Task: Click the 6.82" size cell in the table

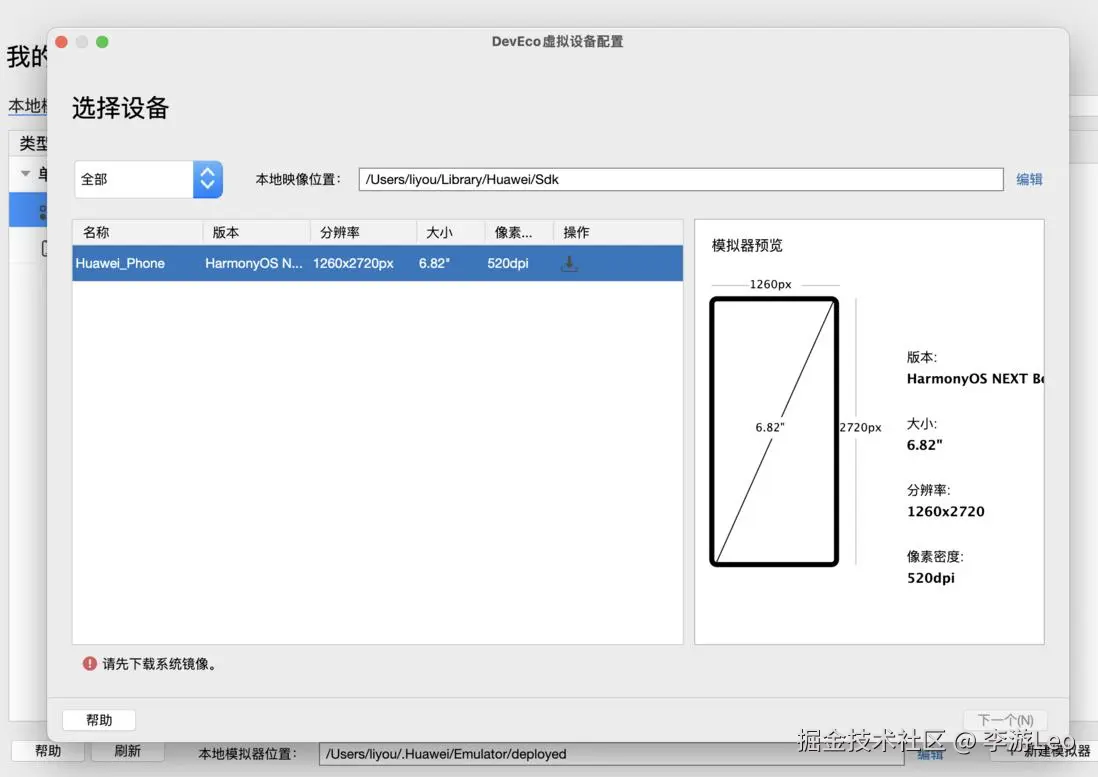Action: pyautogui.click(x=434, y=263)
